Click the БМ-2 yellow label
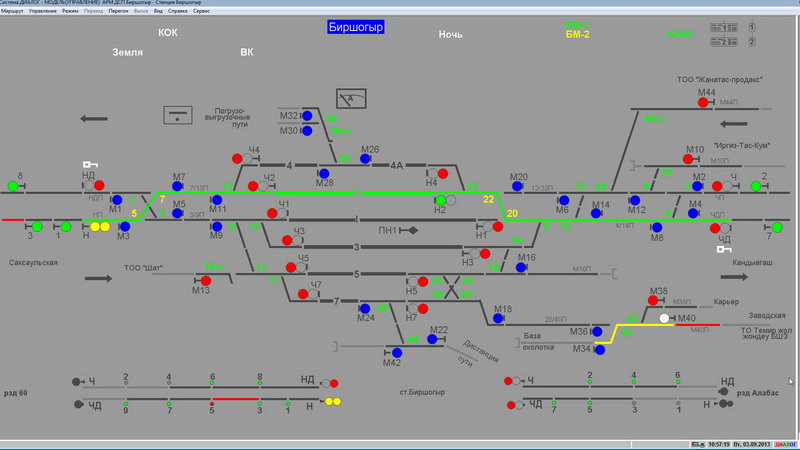Screen dimensions: 800x450 [x=578, y=34]
